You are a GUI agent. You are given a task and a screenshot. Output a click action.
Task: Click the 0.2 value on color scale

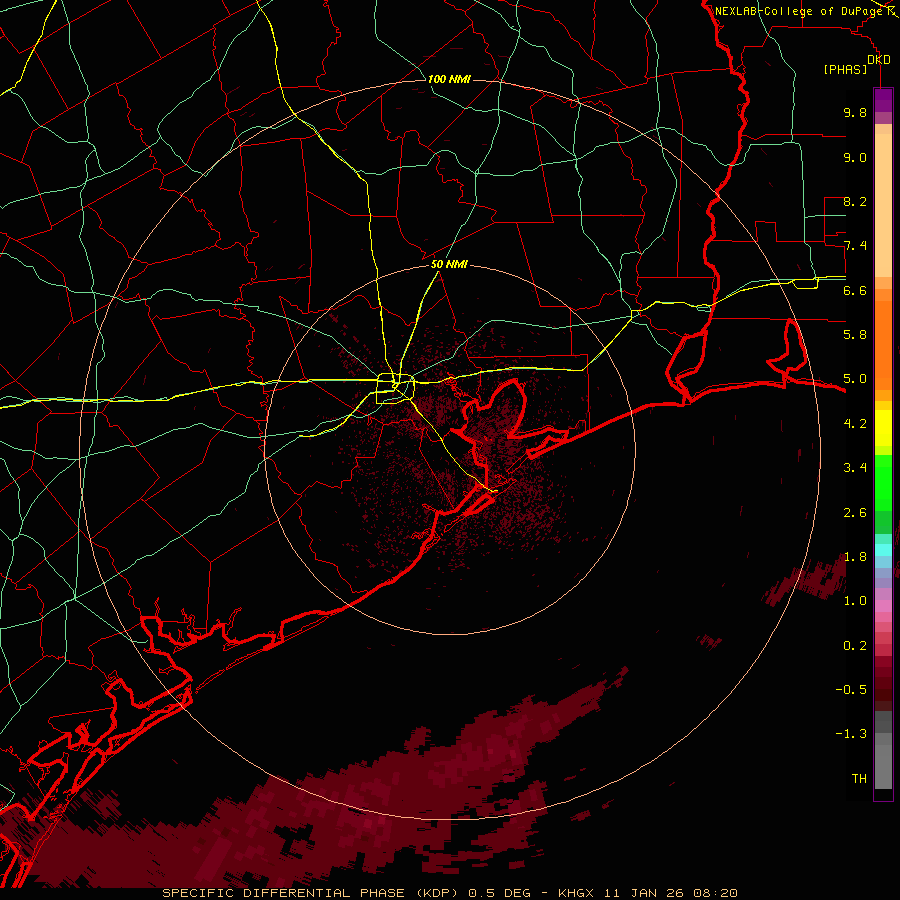855,646
